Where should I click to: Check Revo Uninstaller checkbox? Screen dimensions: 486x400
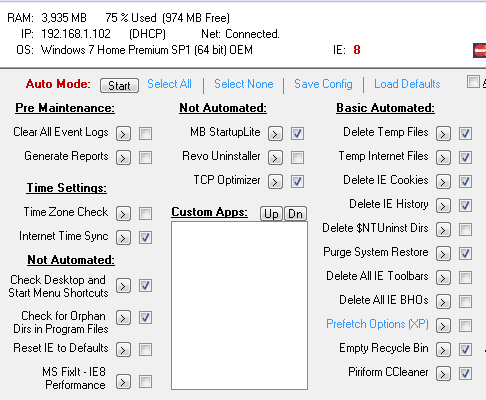coord(297,158)
